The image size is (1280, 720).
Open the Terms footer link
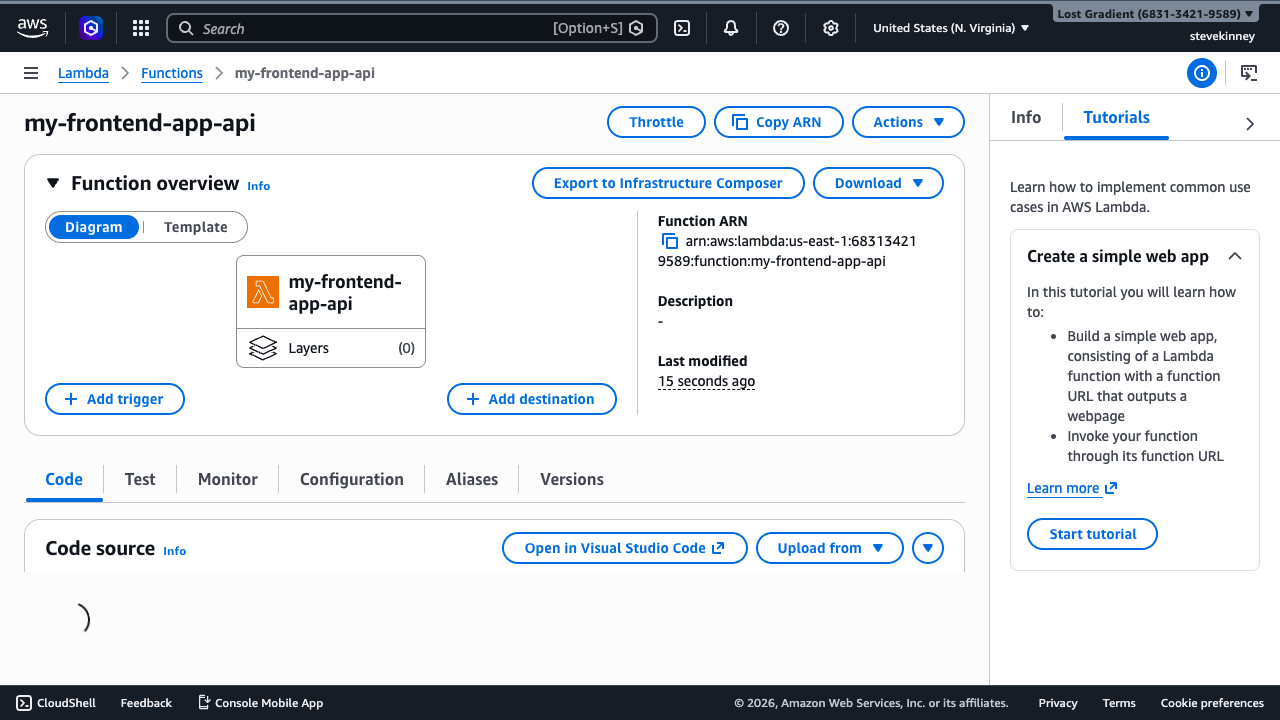pyautogui.click(x=1119, y=703)
